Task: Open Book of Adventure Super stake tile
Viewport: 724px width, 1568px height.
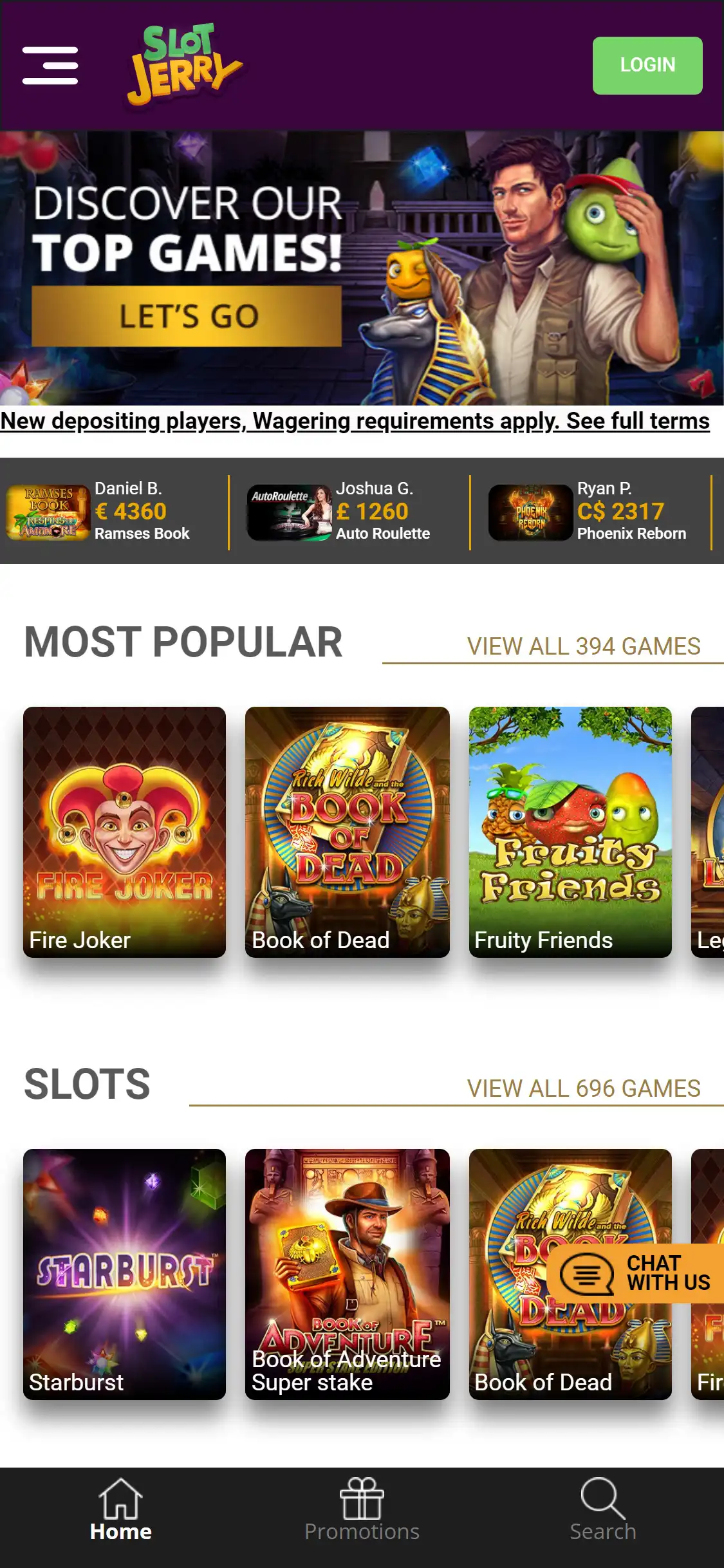Action: 348,1274
